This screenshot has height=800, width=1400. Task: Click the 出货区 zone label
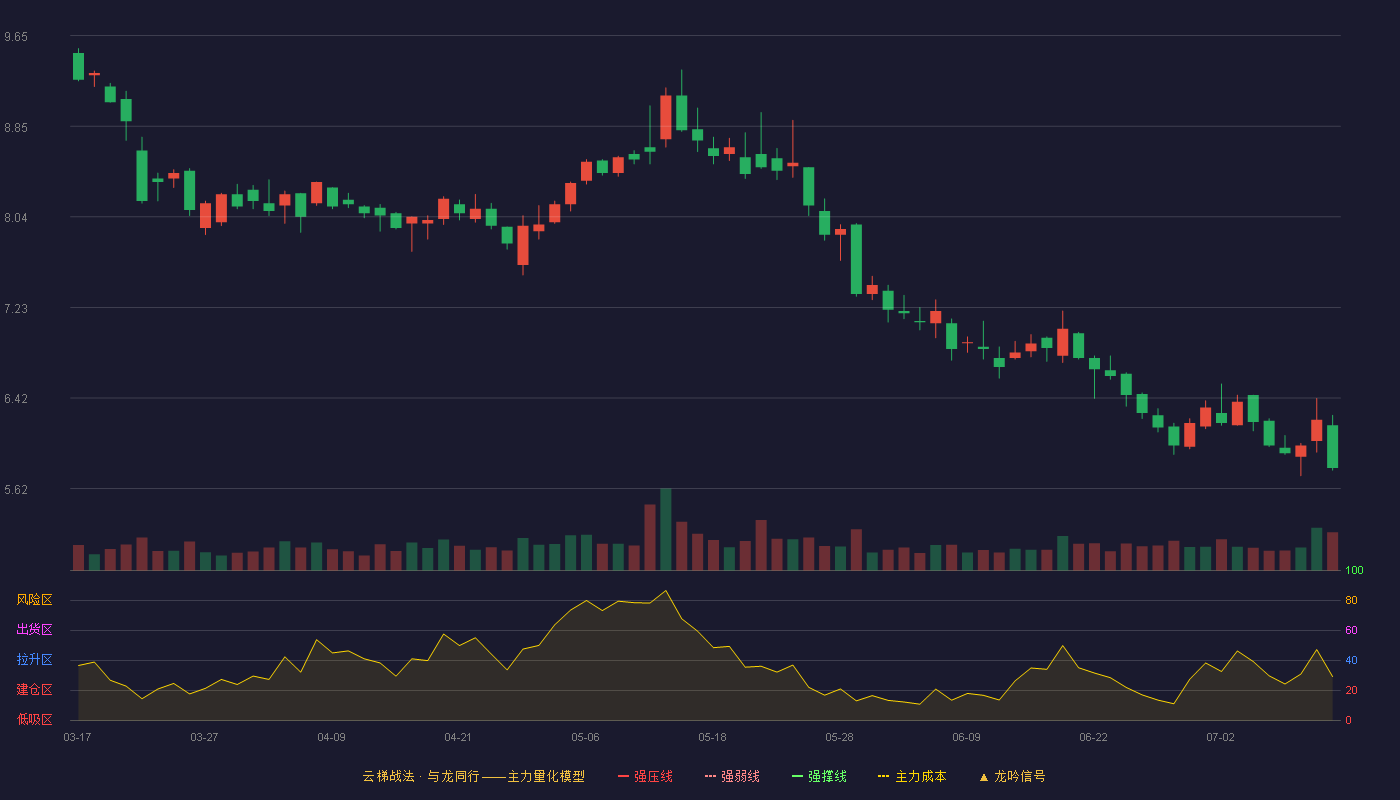[x=34, y=630]
